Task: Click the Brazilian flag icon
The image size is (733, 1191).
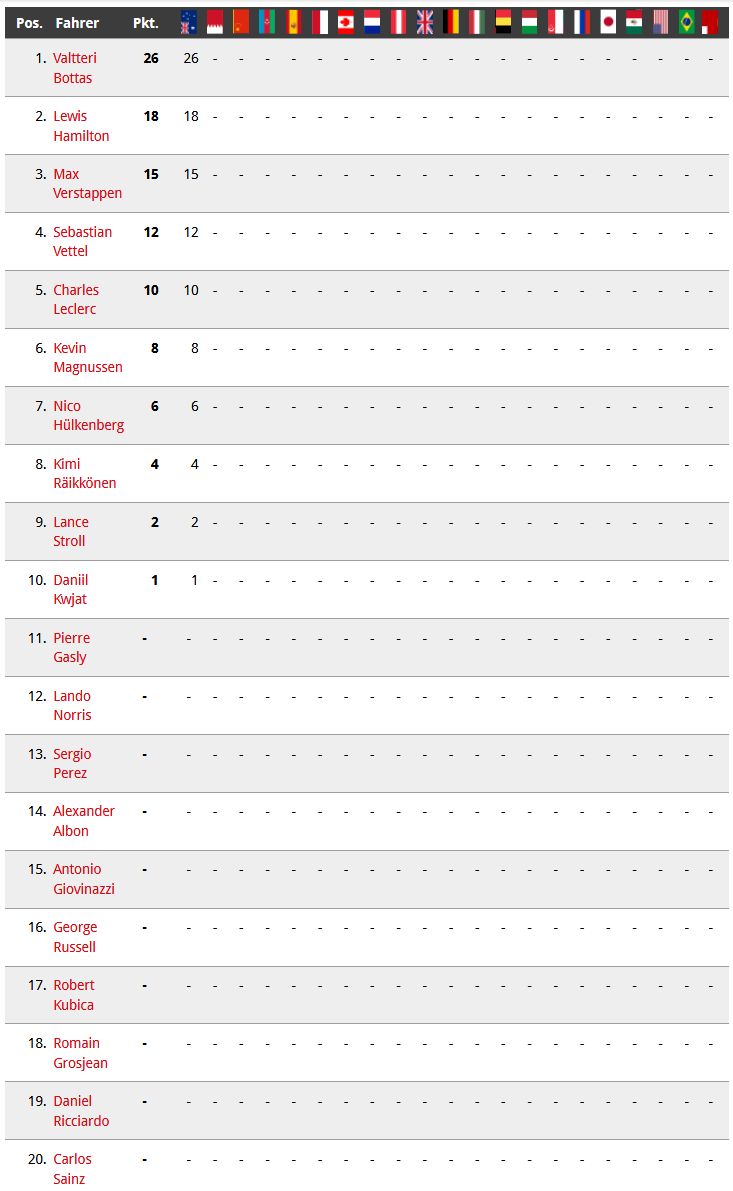Action: [x=687, y=23]
